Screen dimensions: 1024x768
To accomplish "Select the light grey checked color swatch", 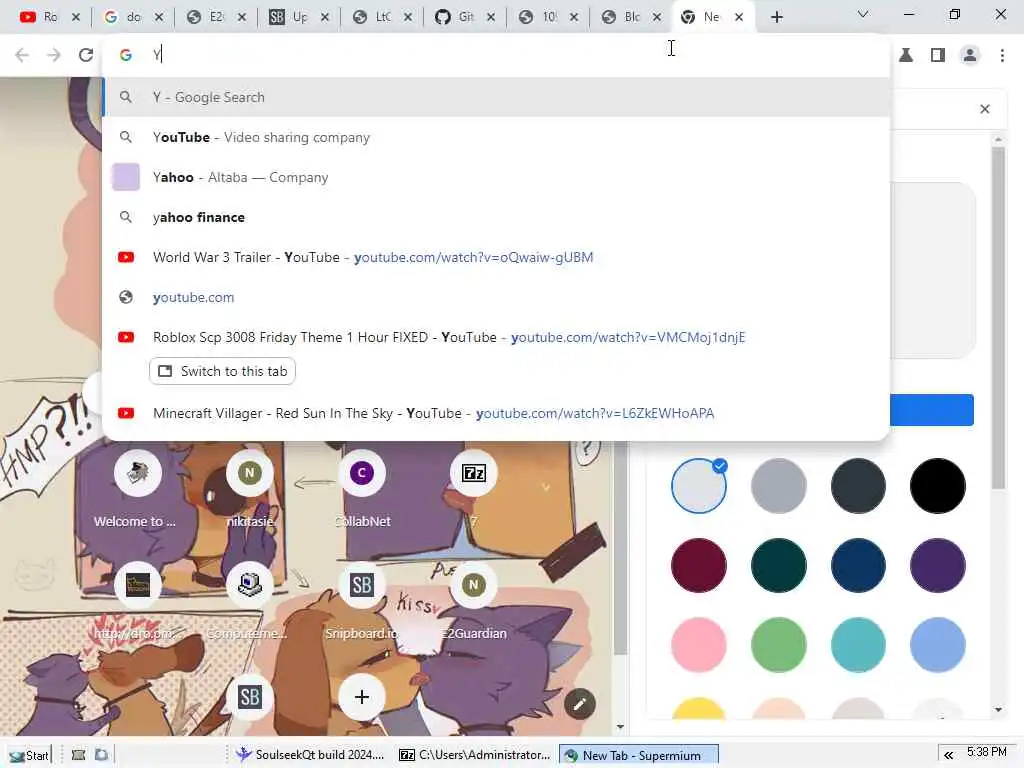I will [x=699, y=486].
